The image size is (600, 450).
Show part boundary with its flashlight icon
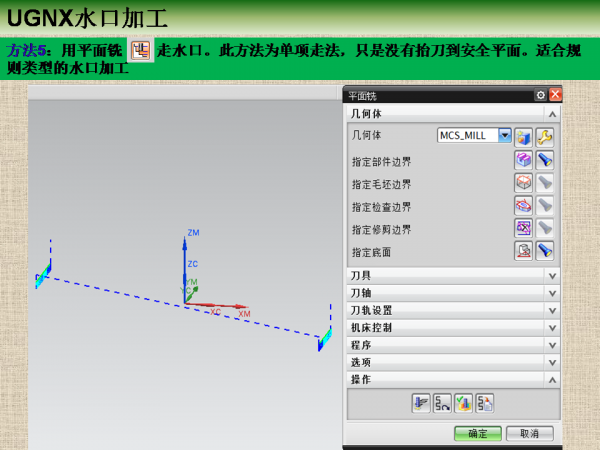pyautogui.click(x=545, y=160)
